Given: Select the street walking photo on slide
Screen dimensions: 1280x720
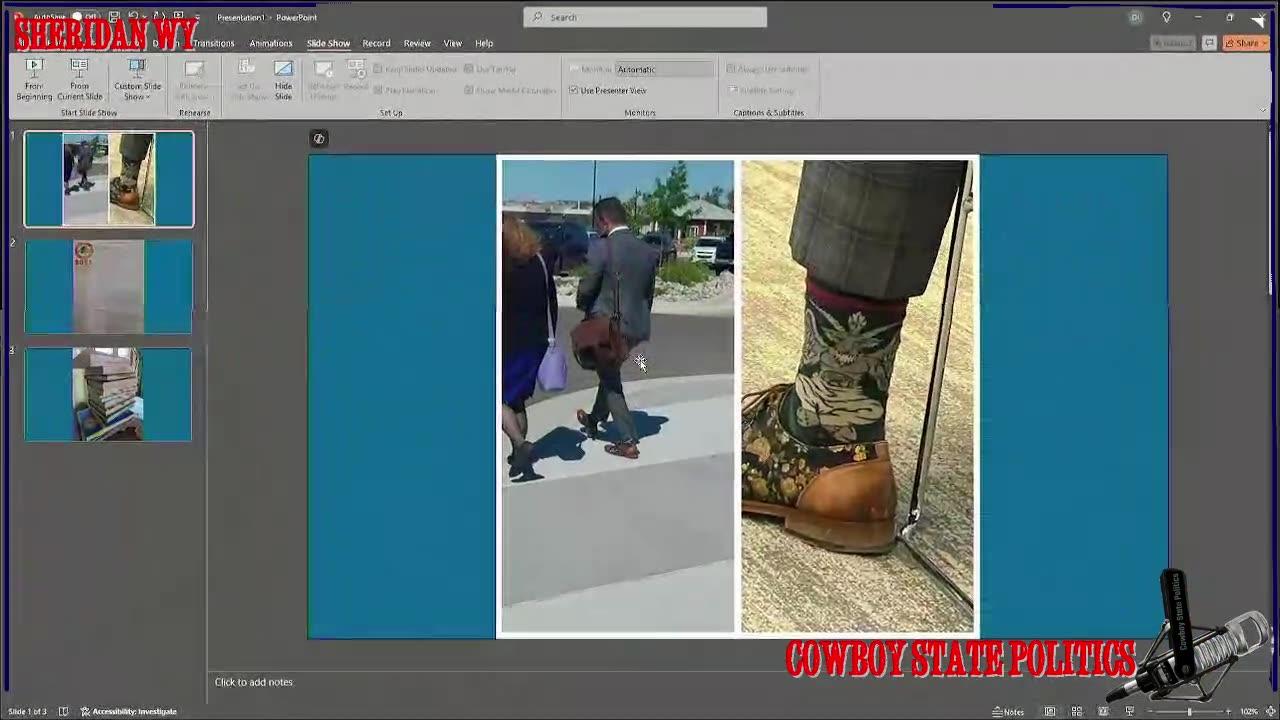Looking at the screenshot, I should (x=617, y=396).
